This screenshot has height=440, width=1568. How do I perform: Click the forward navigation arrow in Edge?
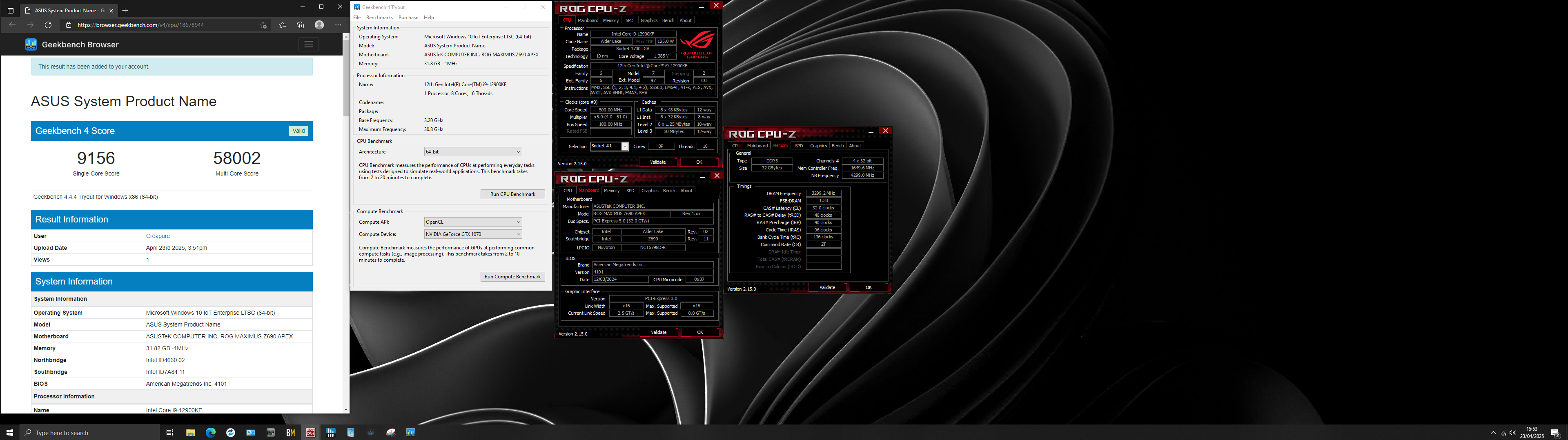coord(30,25)
